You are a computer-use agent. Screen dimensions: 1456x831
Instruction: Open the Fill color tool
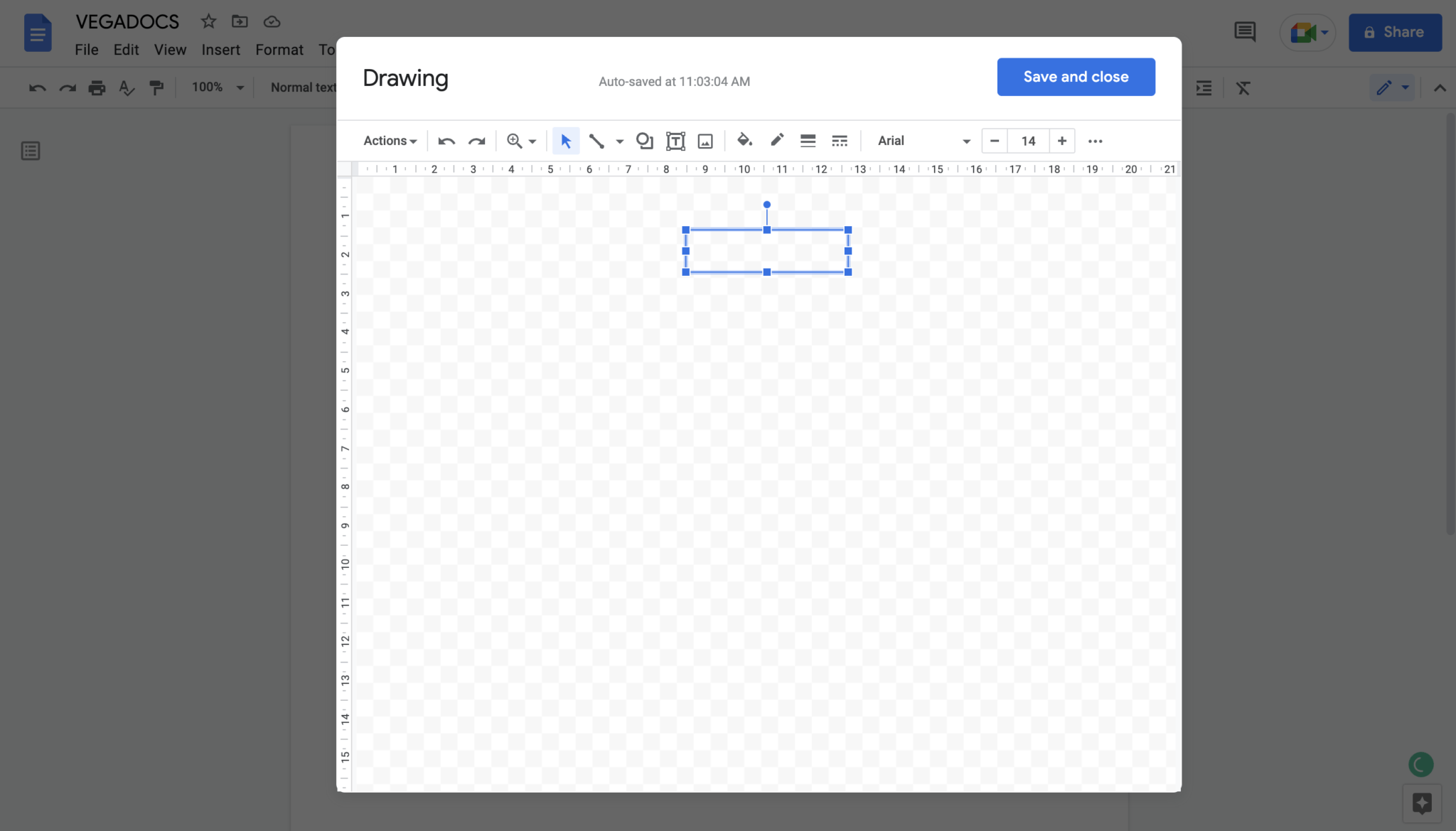(744, 141)
